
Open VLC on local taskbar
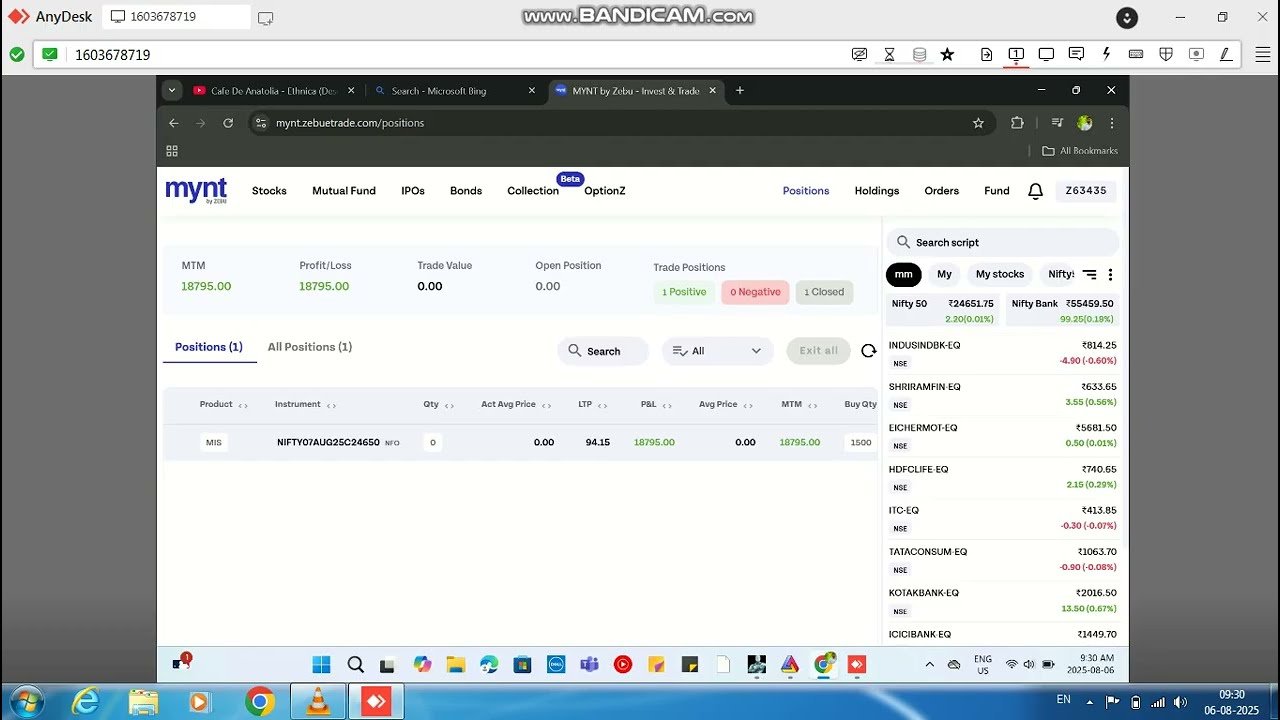[318, 702]
